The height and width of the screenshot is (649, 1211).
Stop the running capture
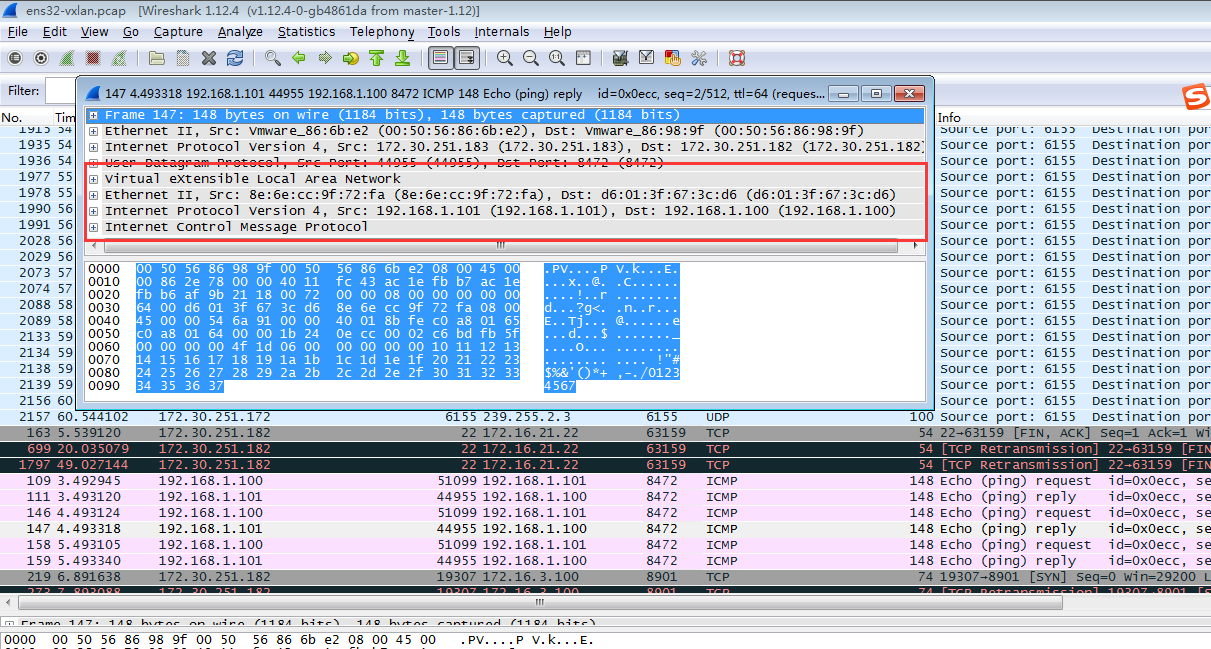[93, 58]
